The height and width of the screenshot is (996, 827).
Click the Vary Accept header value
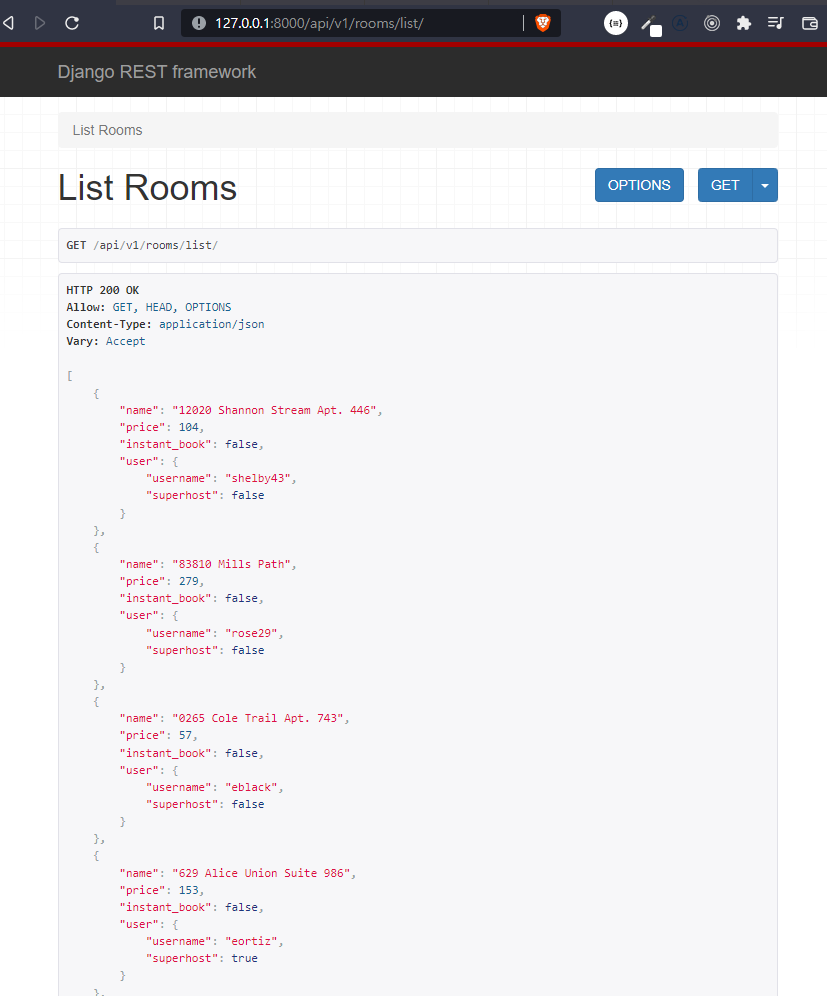pyautogui.click(x=125, y=341)
